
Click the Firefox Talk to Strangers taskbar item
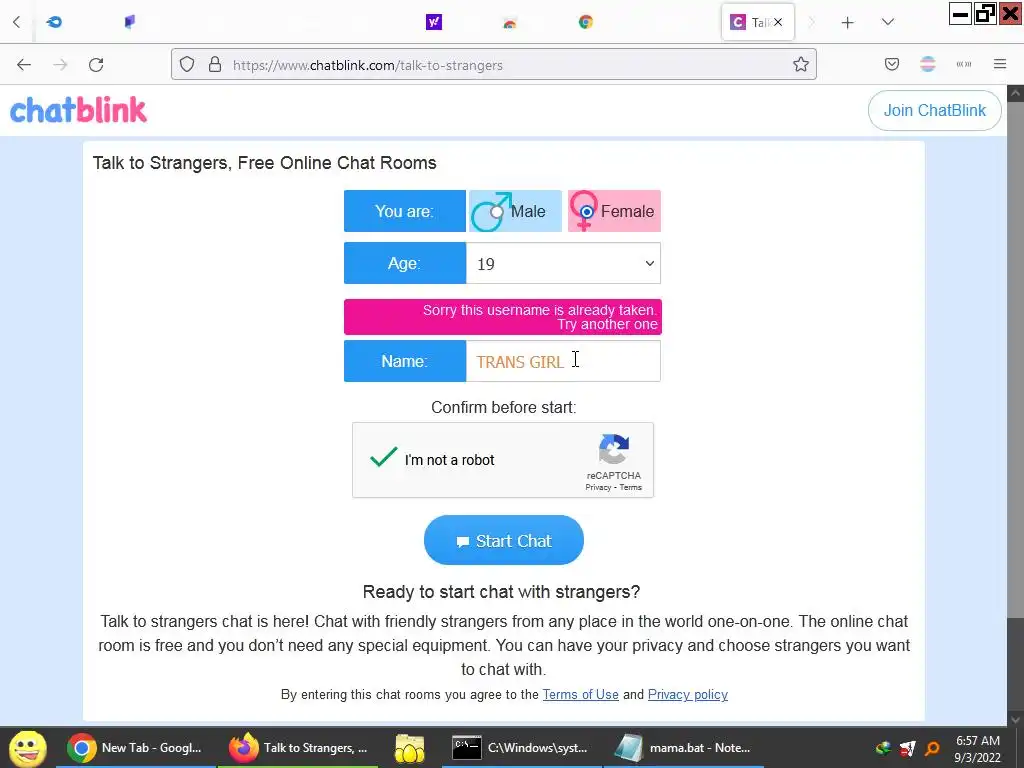pos(298,748)
